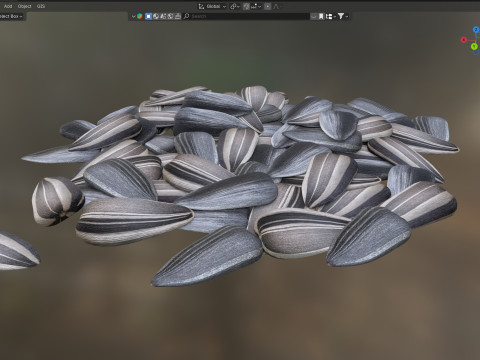Open proportional editing falloff curve

(276, 6)
